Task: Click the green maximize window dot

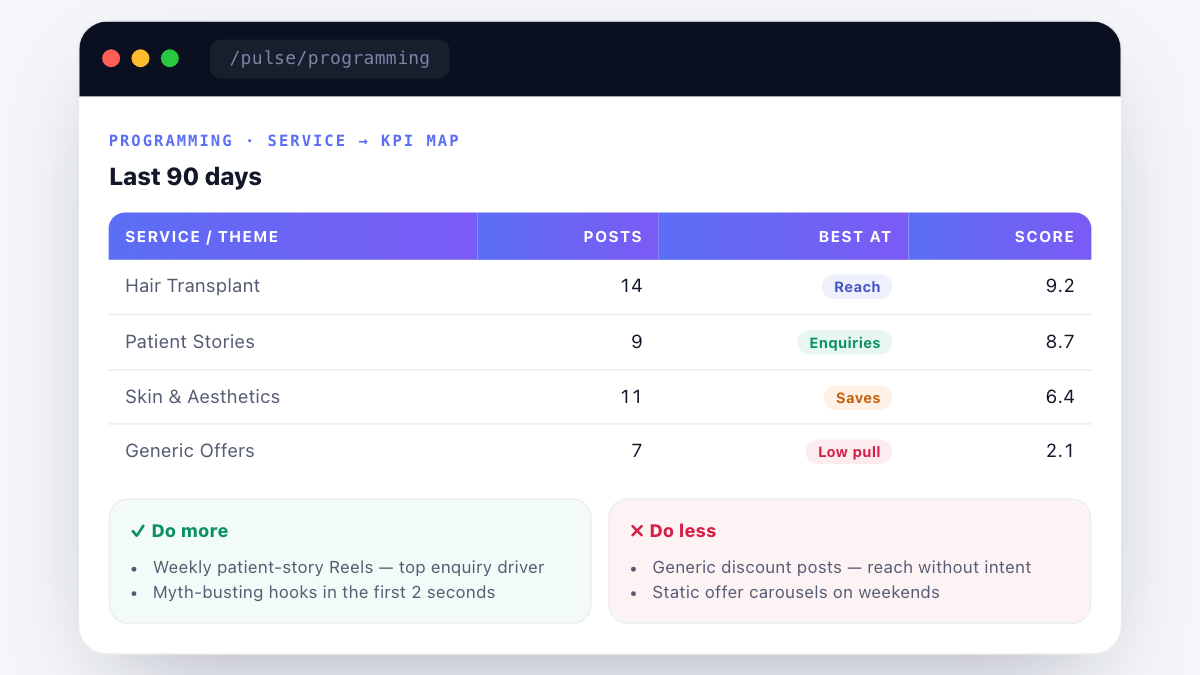Action: [170, 59]
